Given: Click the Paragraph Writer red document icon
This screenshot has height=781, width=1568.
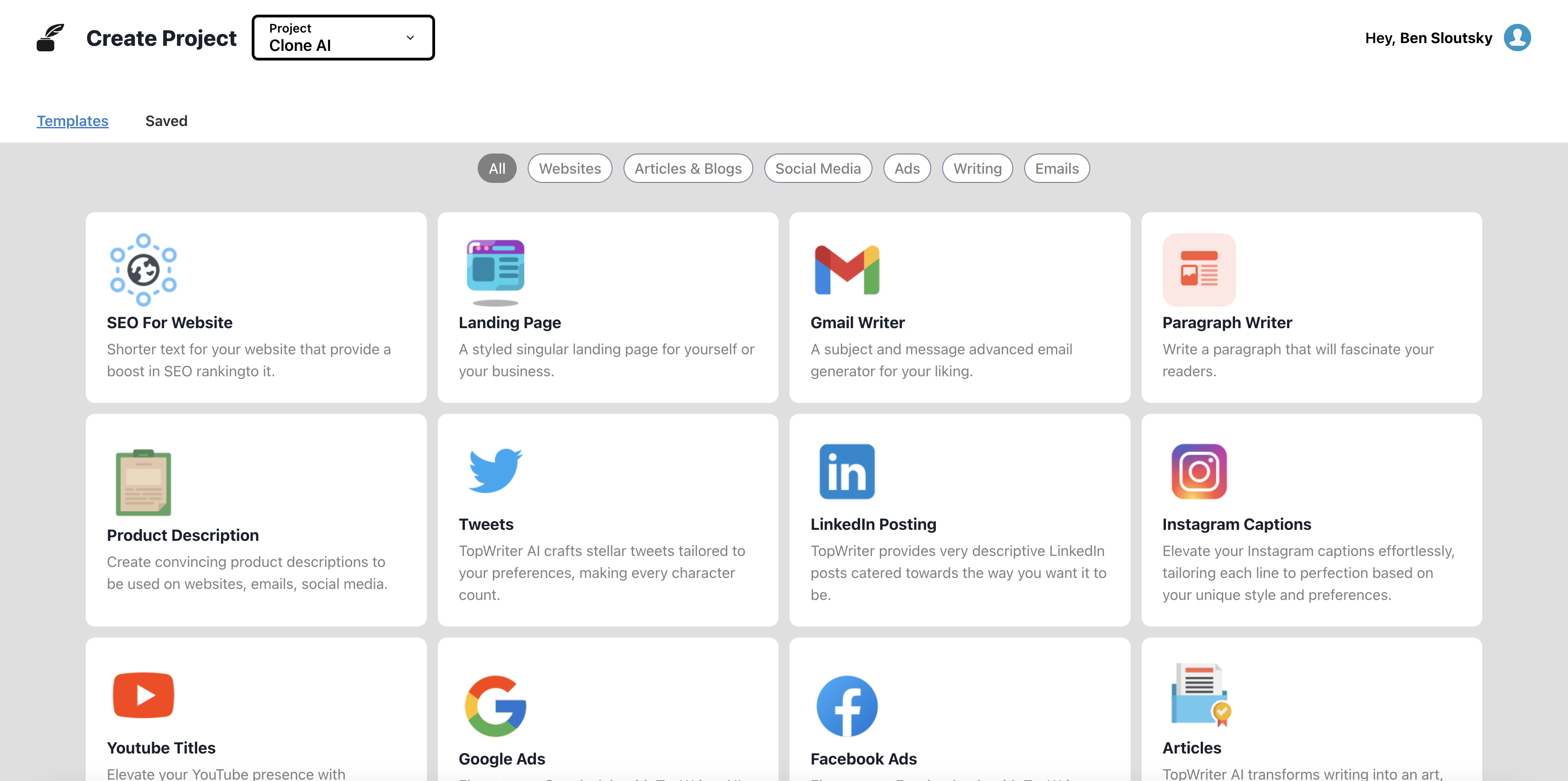Looking at the screenshot, I should (x=1198, y=269).
